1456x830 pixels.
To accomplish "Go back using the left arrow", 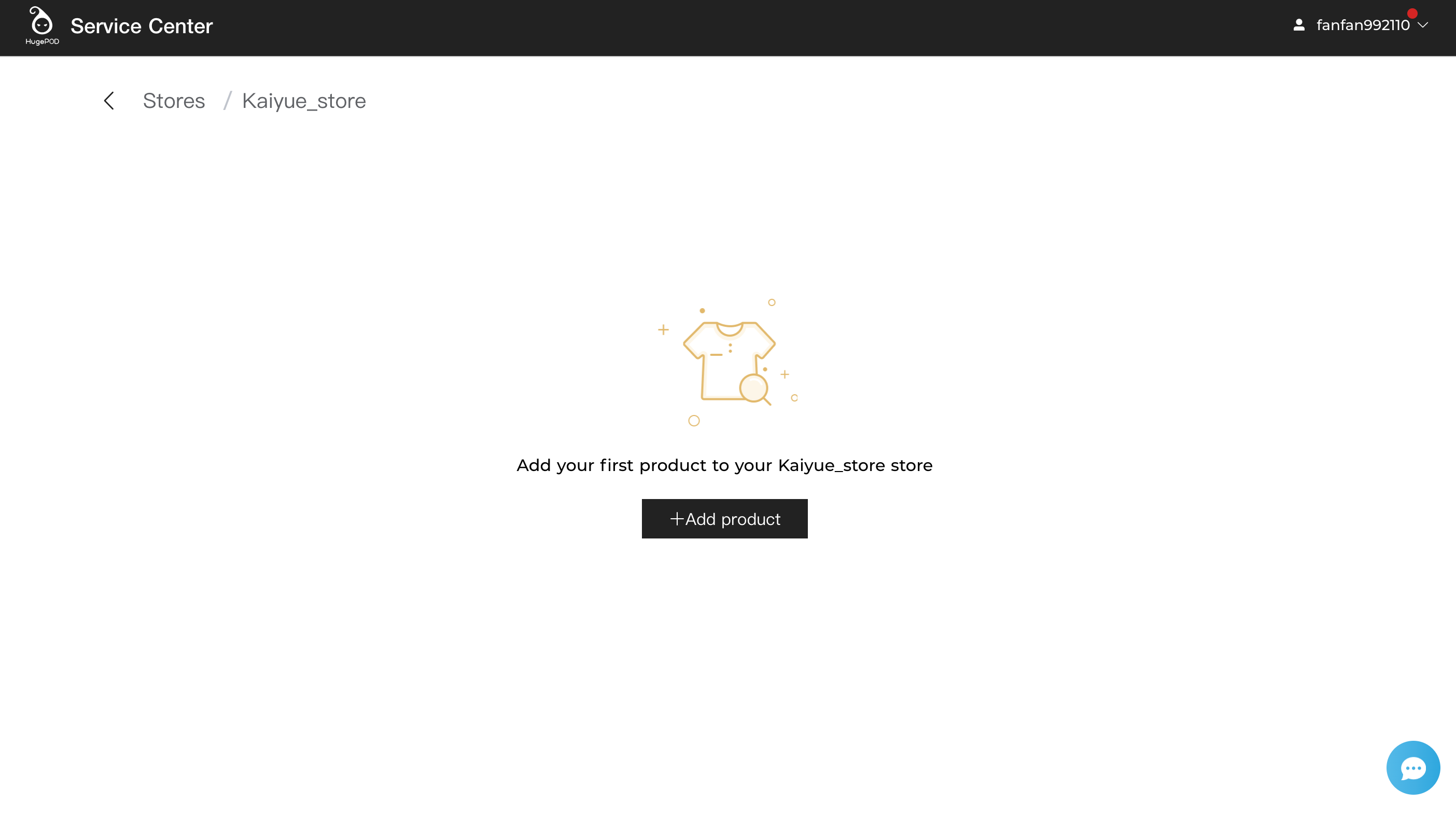I will tap(109, 101).
